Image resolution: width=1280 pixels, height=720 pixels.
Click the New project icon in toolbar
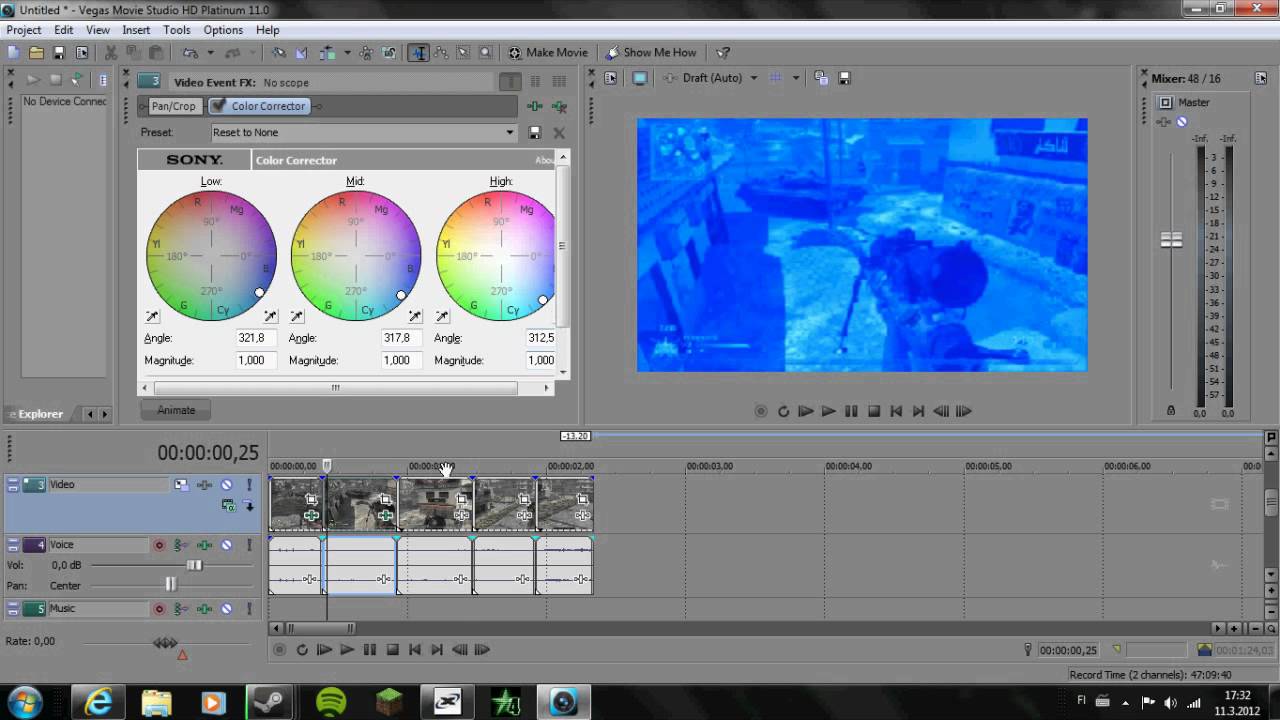tap(13, 52)
